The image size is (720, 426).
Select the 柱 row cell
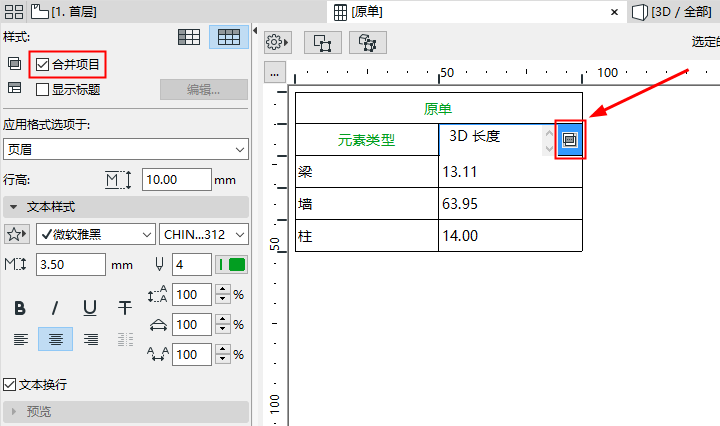point(367,236)
